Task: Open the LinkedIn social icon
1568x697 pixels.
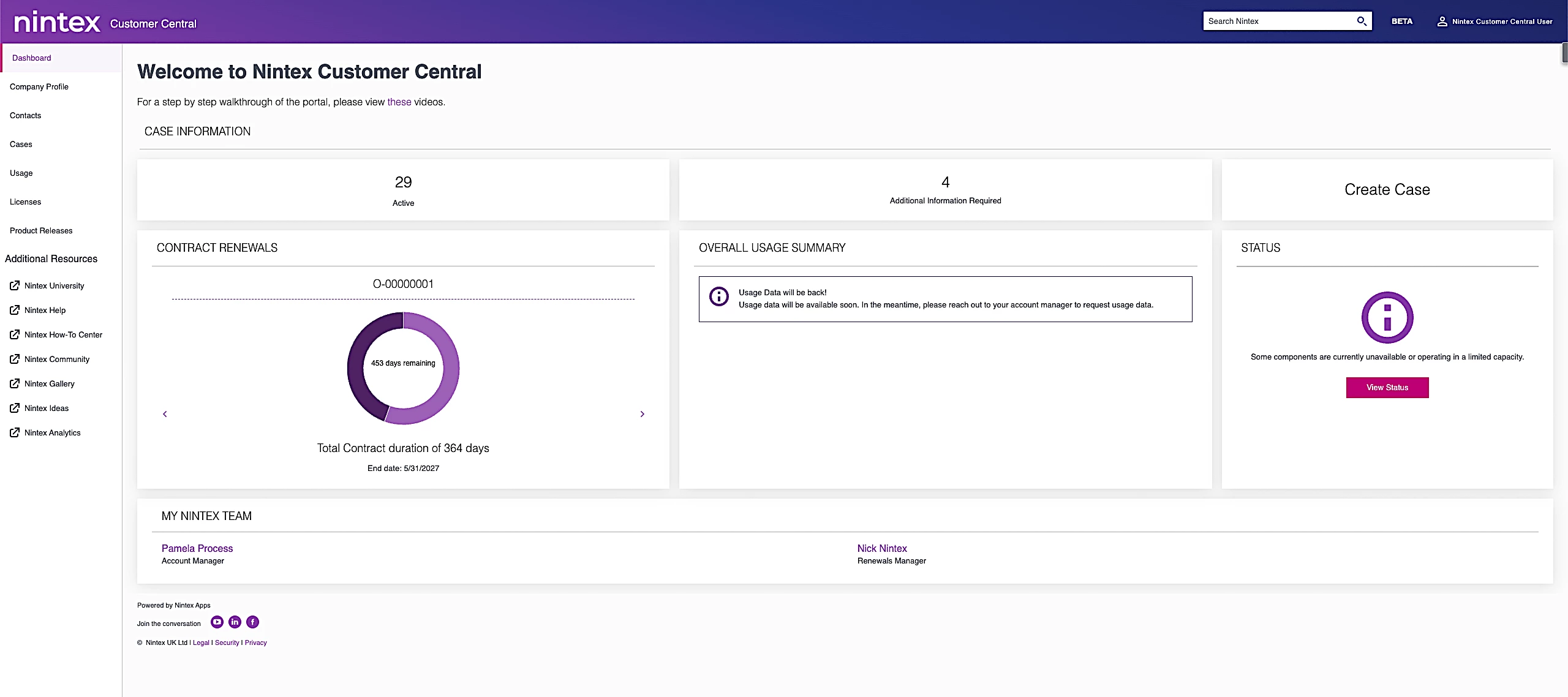Action: [235, 622]
